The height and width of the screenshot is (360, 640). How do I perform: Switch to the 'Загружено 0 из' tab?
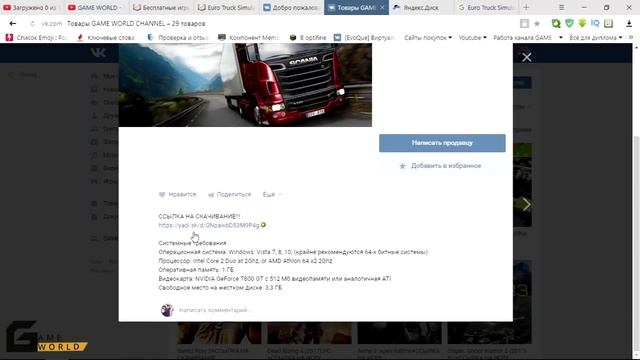click(x=30, y=7)
